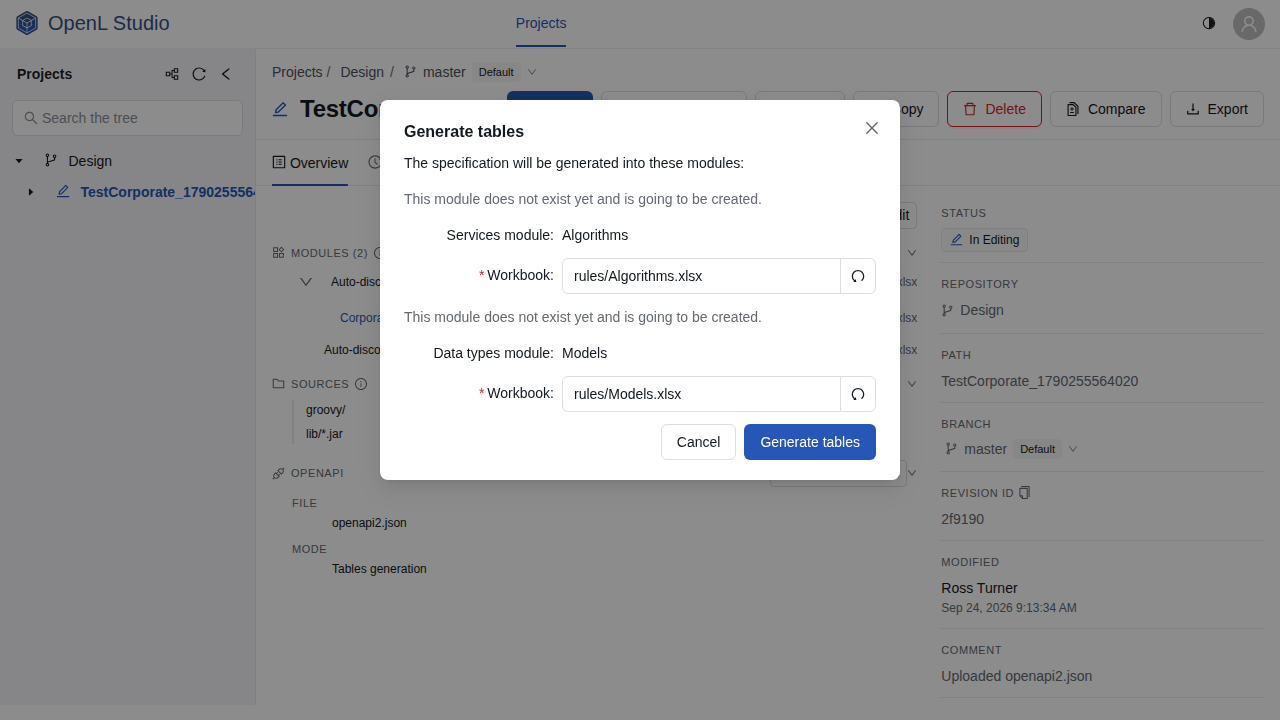1280x720 pixels.
Task: Close the Generate tables dialog
Action: 872,128
